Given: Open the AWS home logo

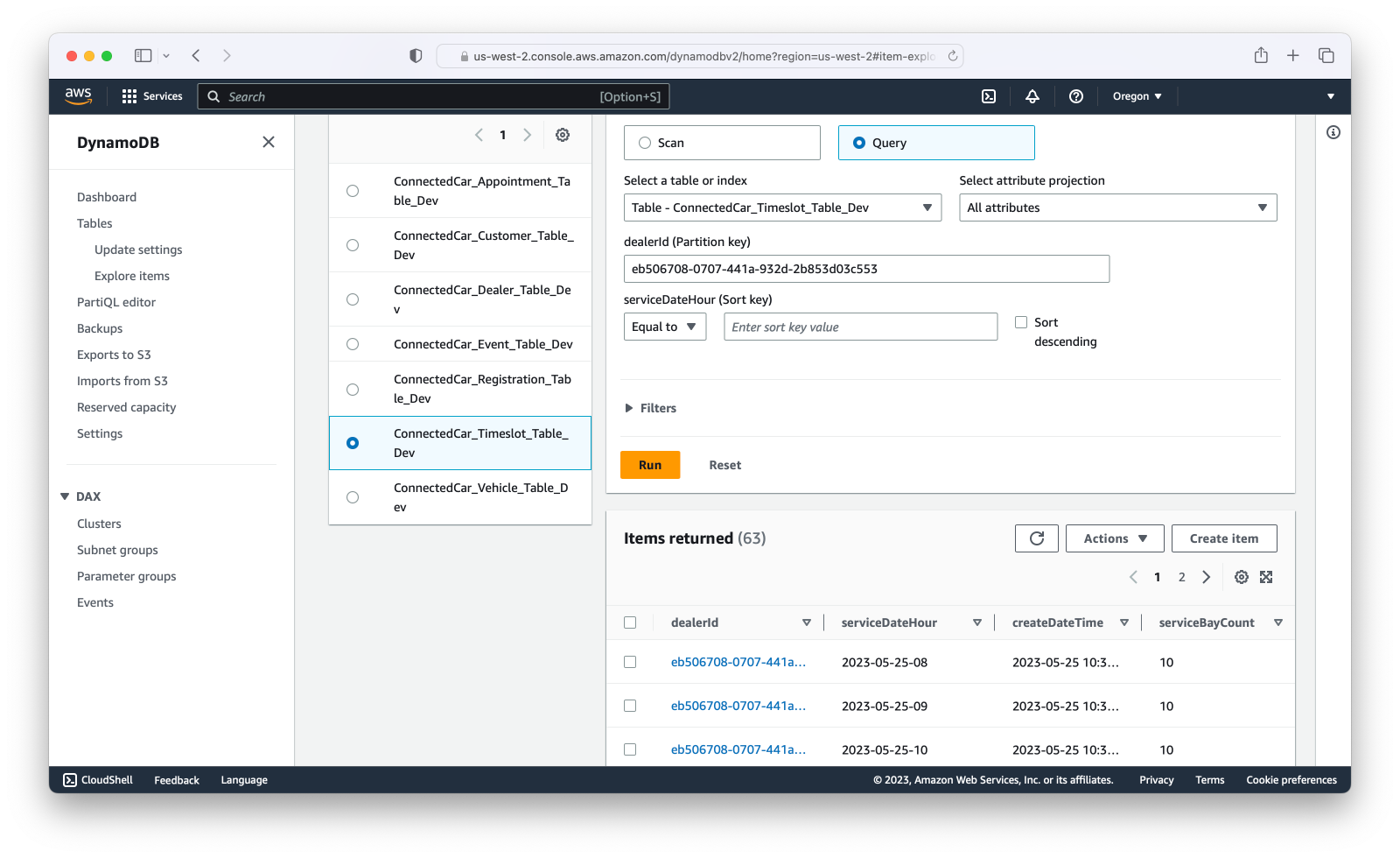Looking at the screenshot, I should [78, 95].
